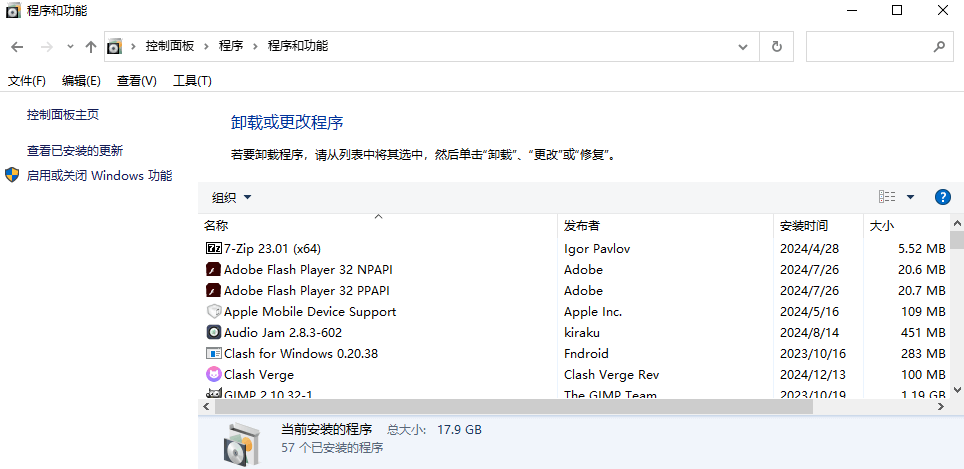Open 查看已安装的更新 link

[75, 151]
